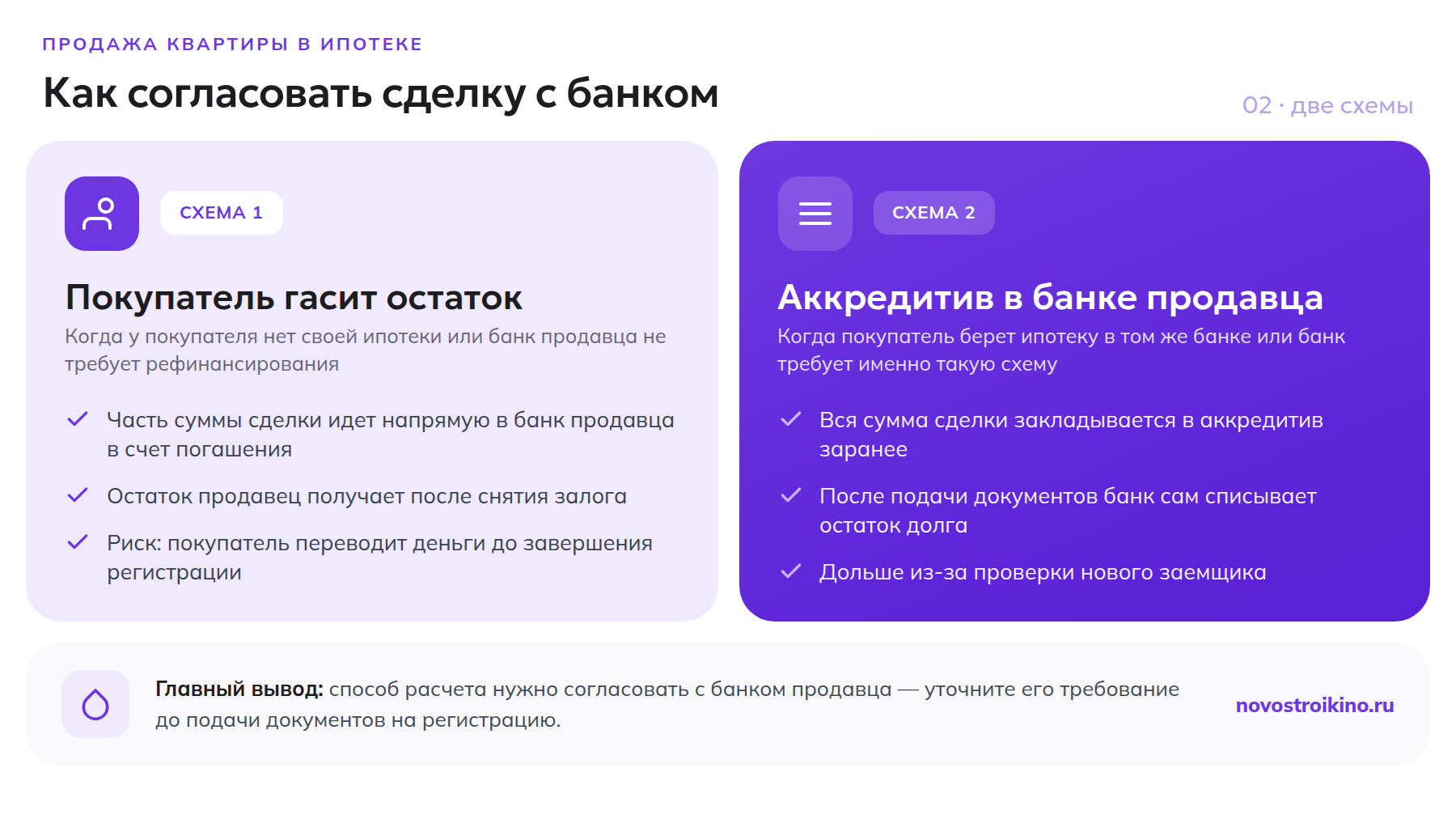Click text 'до подачи документов на регистрацию.'
This screenshot has width=1456, height=819.
358,720
